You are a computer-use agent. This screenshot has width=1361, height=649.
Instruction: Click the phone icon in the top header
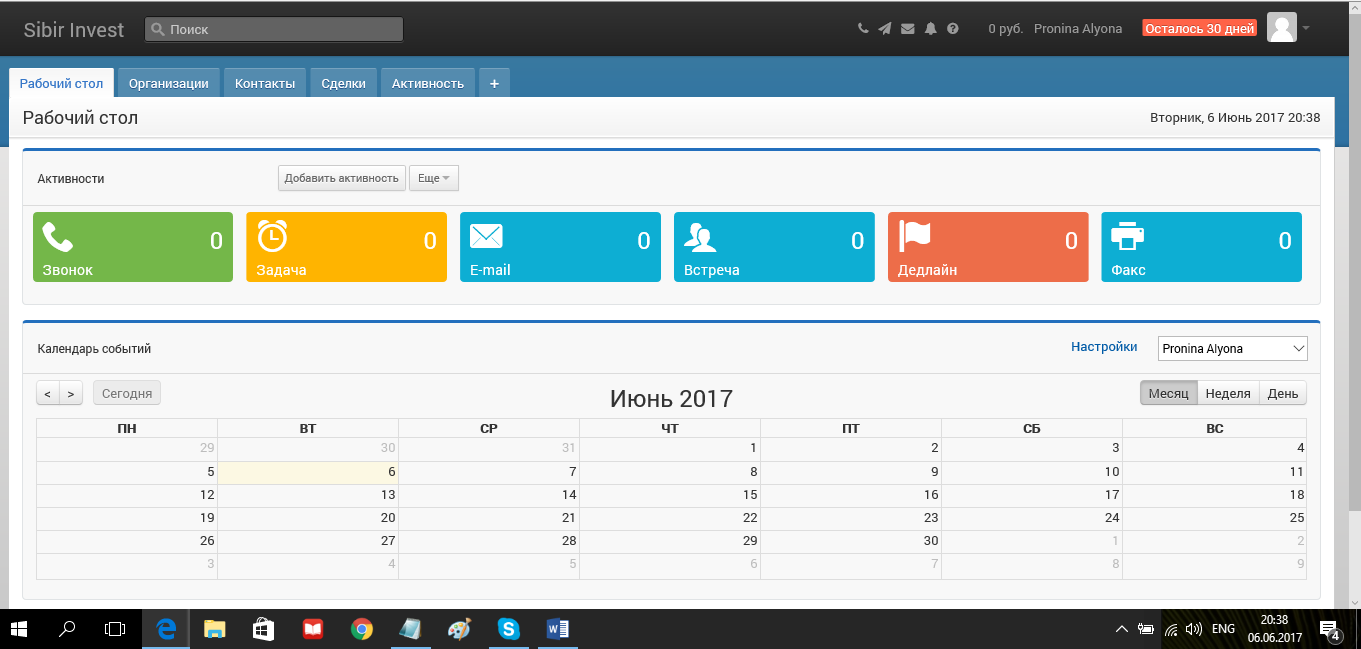(863, 29)
